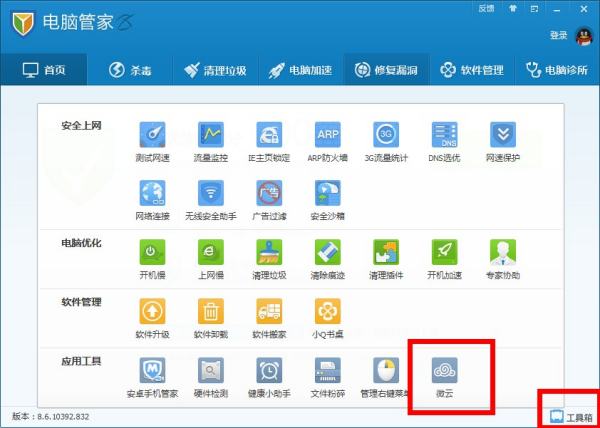
Task: Open the 软件管理 navigation tab
Action: (472, 70)
